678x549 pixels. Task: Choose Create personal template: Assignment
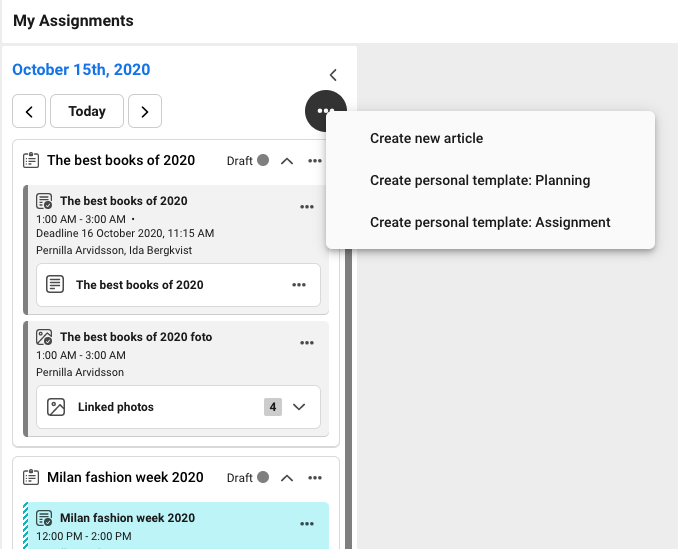(x=490, y=222)
